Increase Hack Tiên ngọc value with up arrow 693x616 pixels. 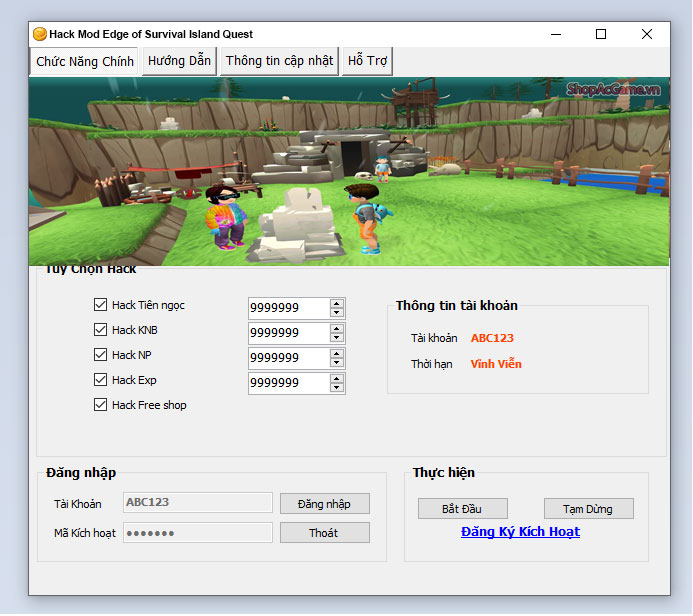coord(337,304)
